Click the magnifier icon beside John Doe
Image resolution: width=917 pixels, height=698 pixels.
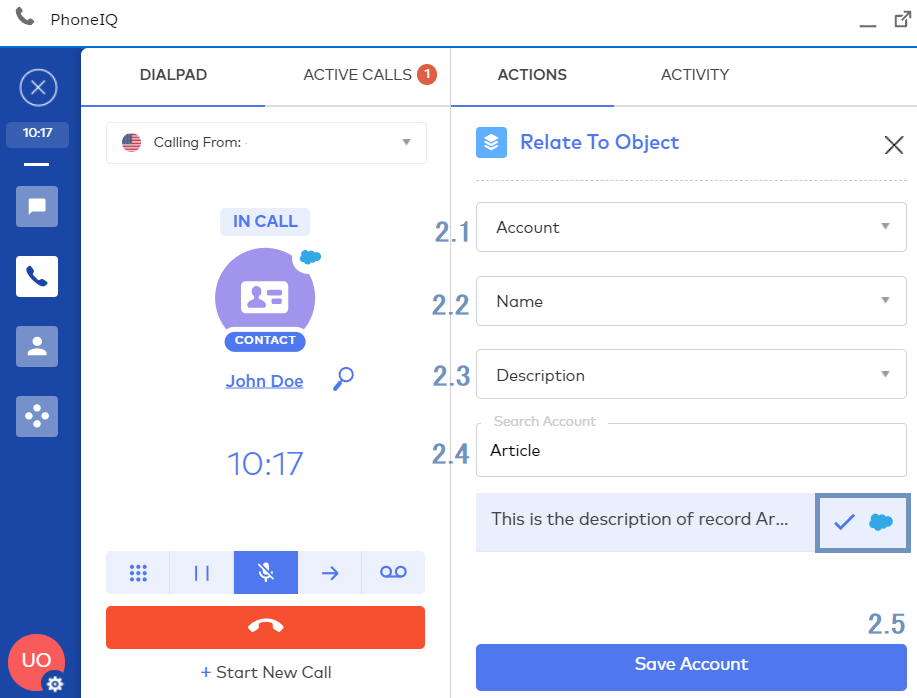tap(343, 379)
